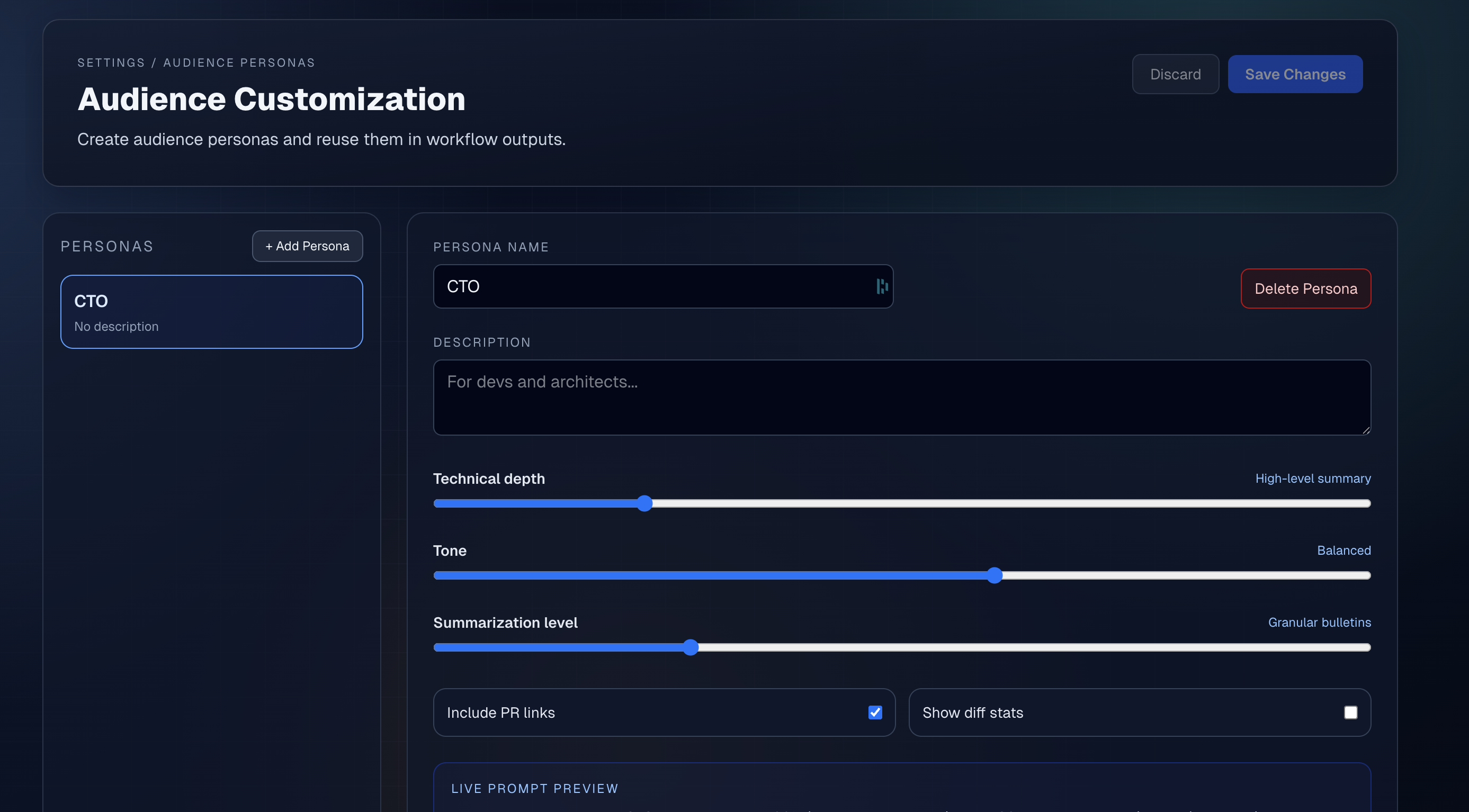Image resolution: width=1469 pixels, height=812 pixels.
Task: Move the Tone slider toward Balanced
Action: pos(995,575)
